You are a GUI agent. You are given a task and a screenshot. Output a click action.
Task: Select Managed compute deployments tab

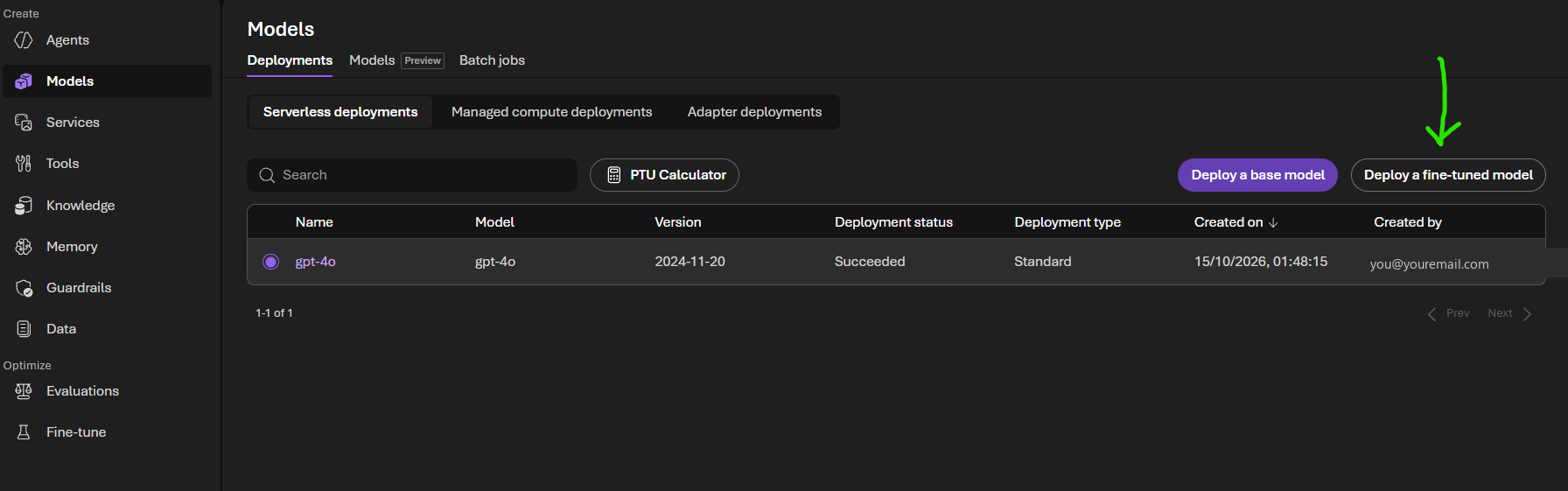[551, 112]
